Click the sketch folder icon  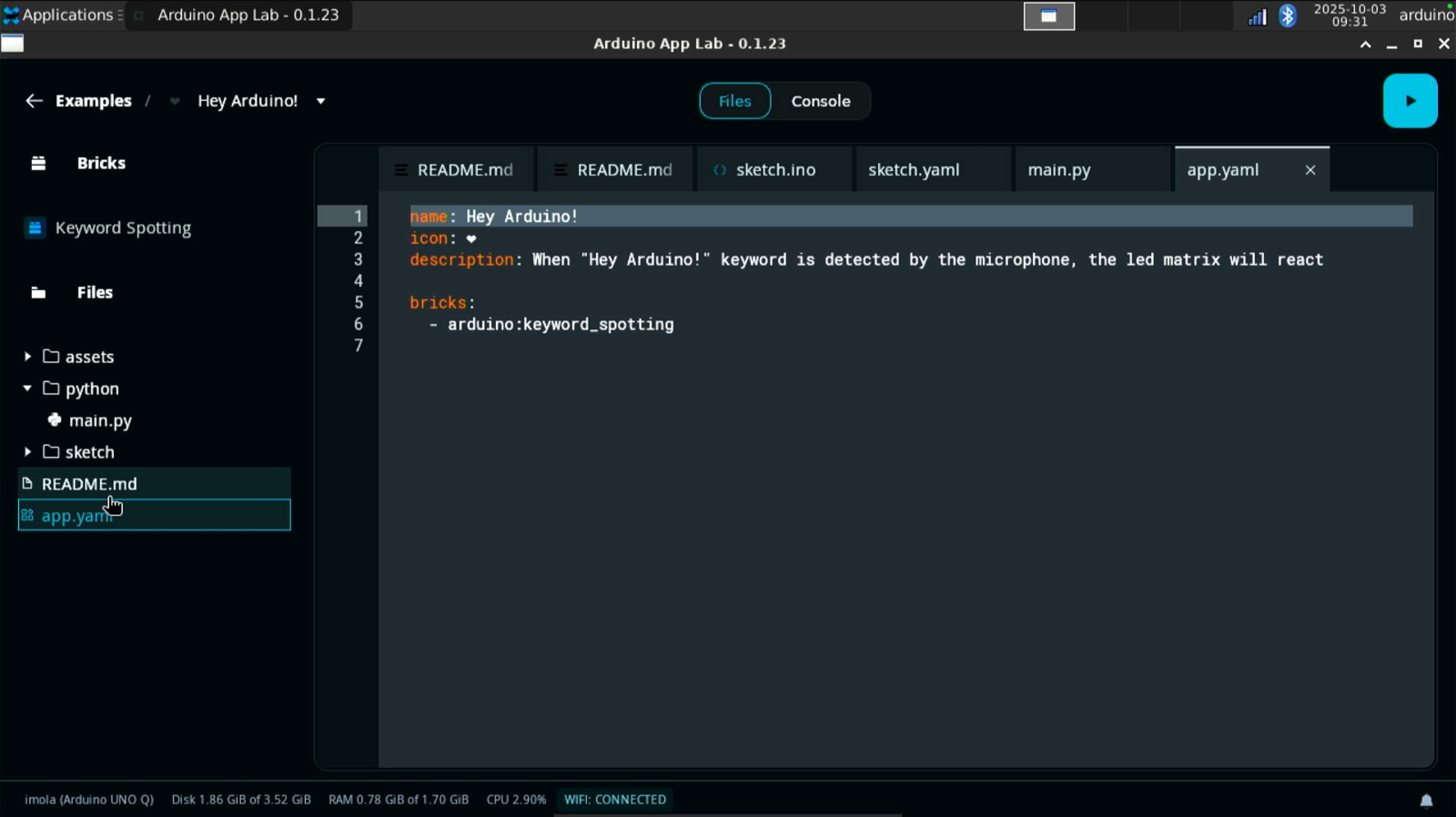click(x=51, y=452)
